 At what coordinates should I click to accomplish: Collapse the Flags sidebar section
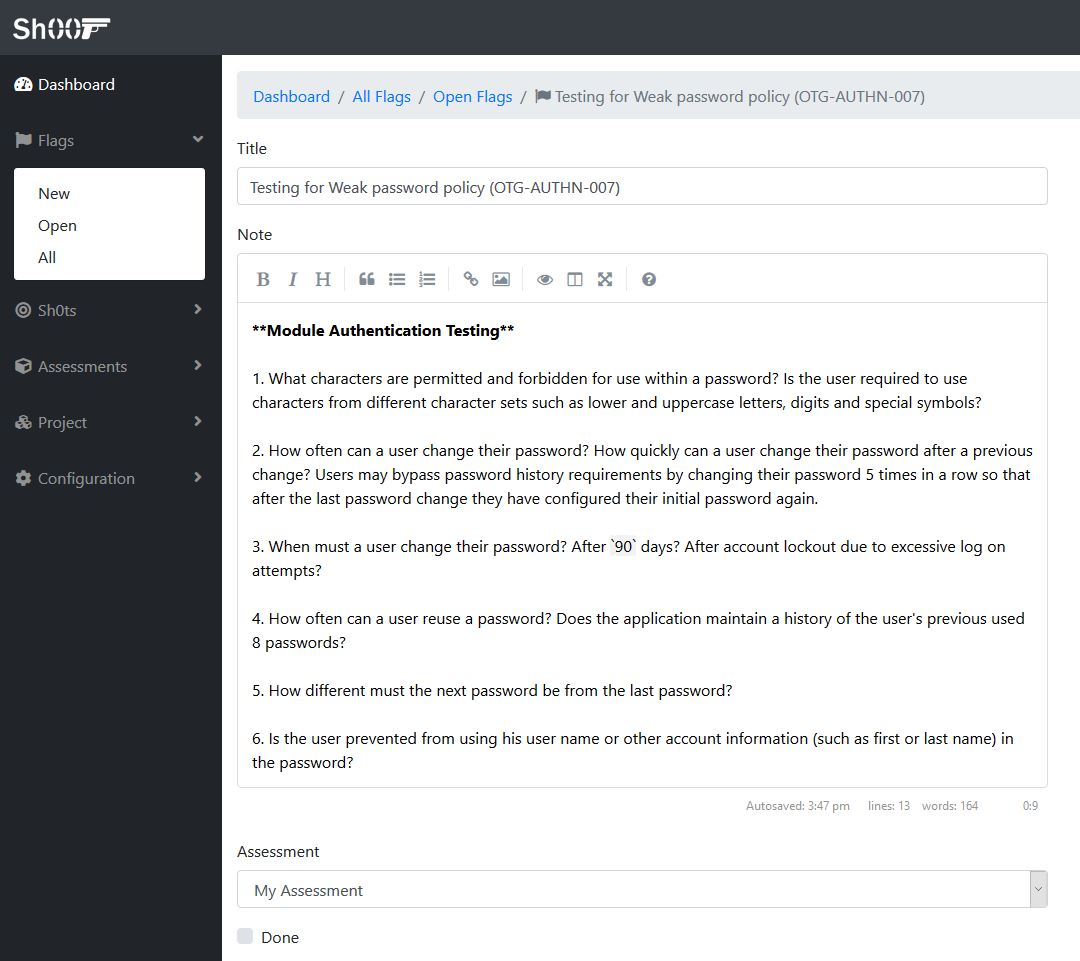point(110,141)
